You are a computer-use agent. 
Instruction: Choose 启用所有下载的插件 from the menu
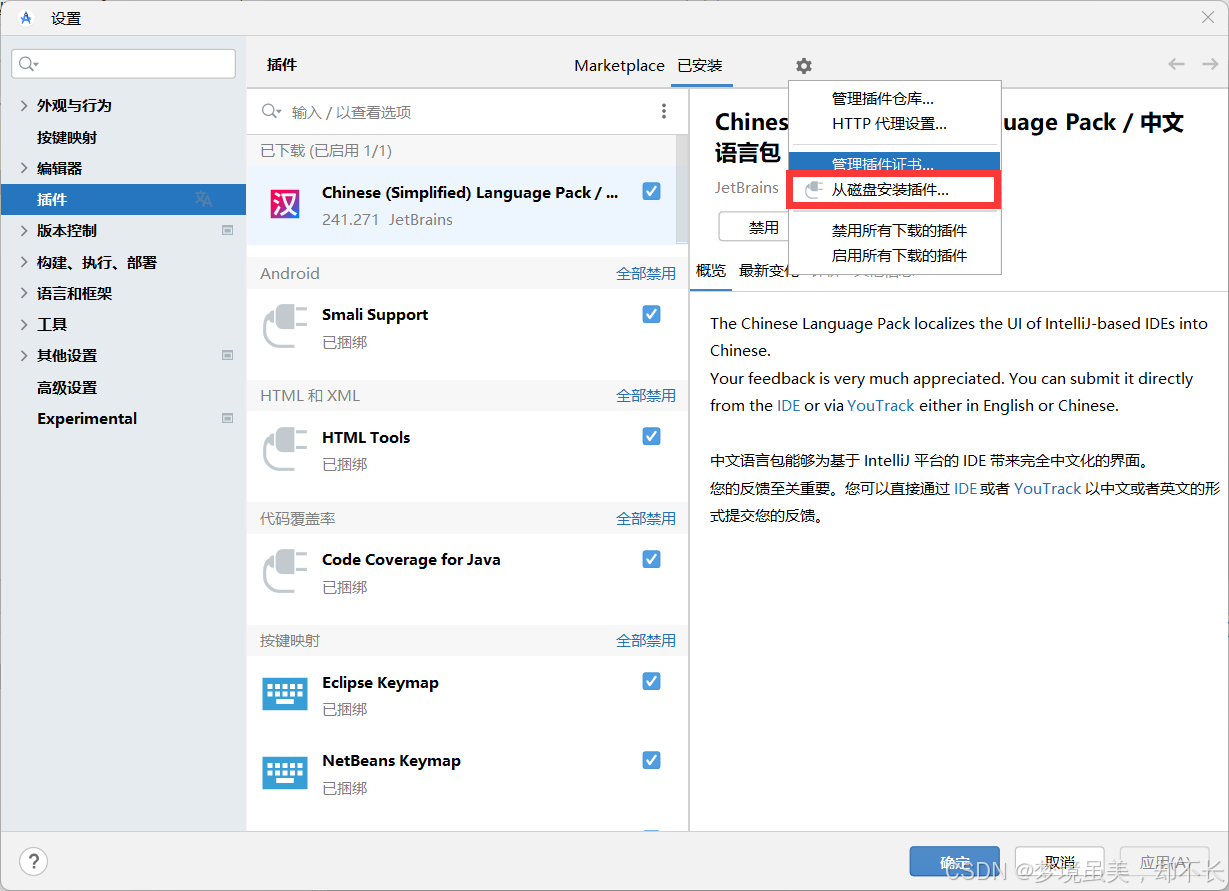tap(895, 256)
